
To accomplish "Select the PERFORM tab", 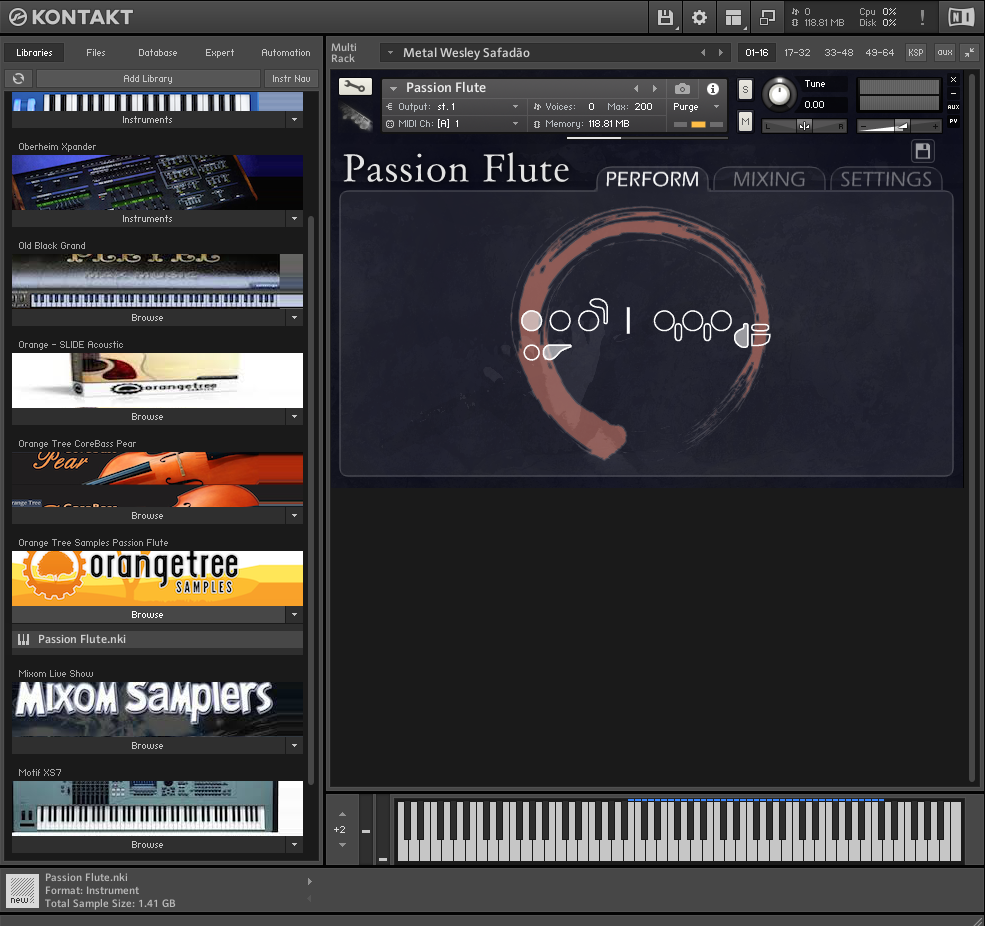I will click(652, 179).
